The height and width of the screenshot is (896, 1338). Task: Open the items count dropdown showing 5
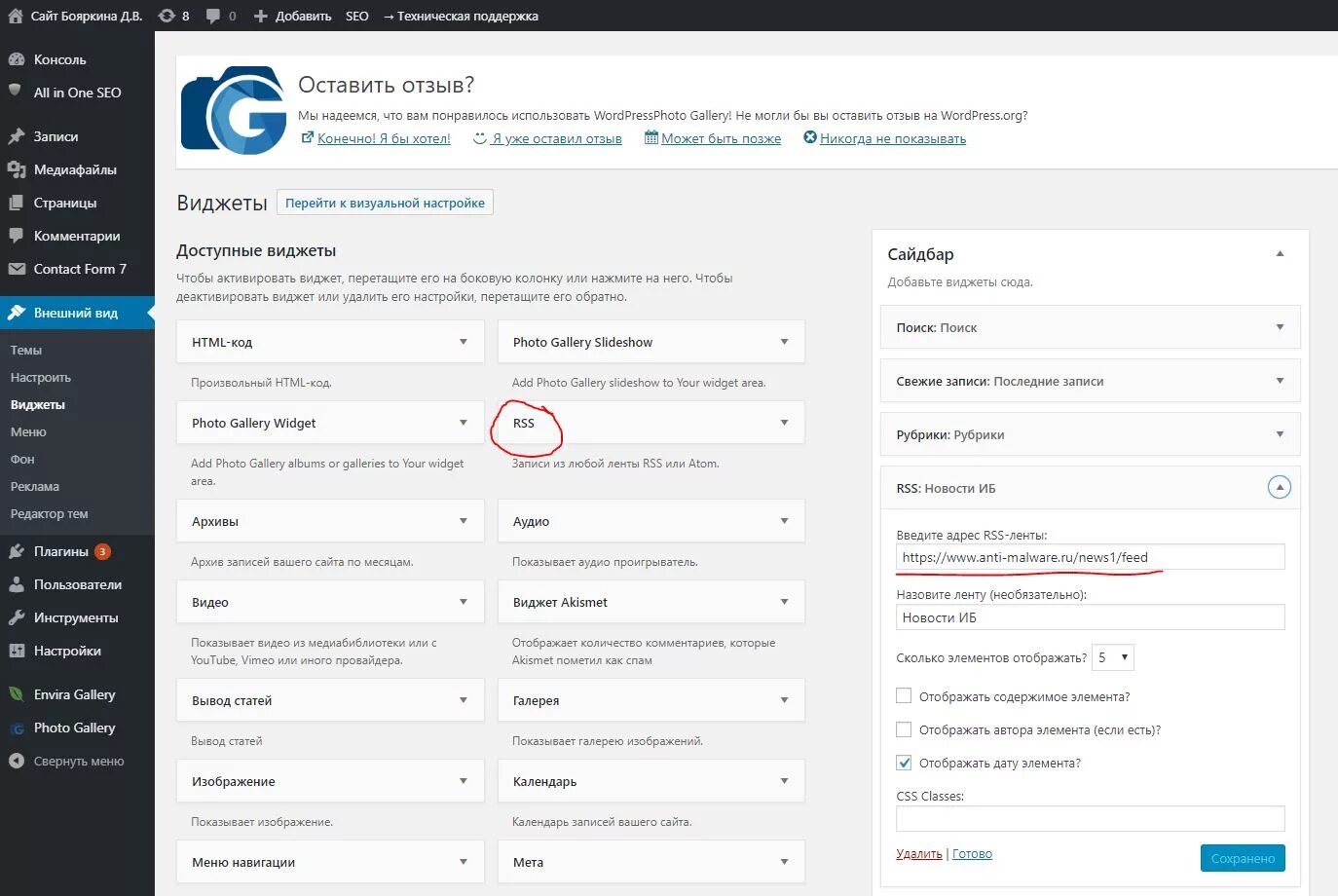pyautogui.click(x=1113, y=657)
